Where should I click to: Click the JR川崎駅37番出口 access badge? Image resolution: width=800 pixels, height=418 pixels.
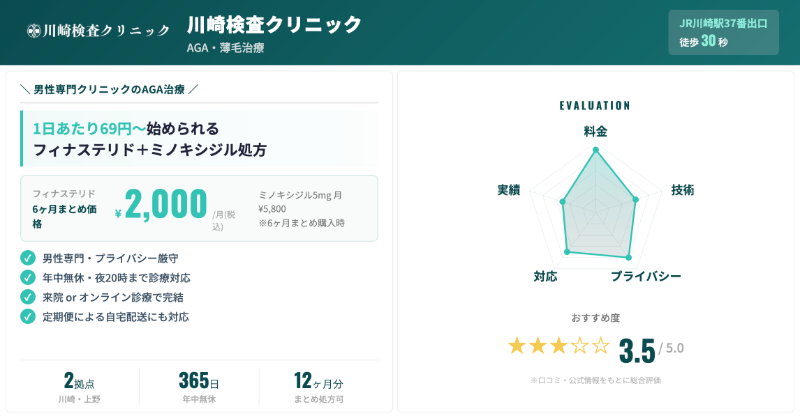(723, 32)
